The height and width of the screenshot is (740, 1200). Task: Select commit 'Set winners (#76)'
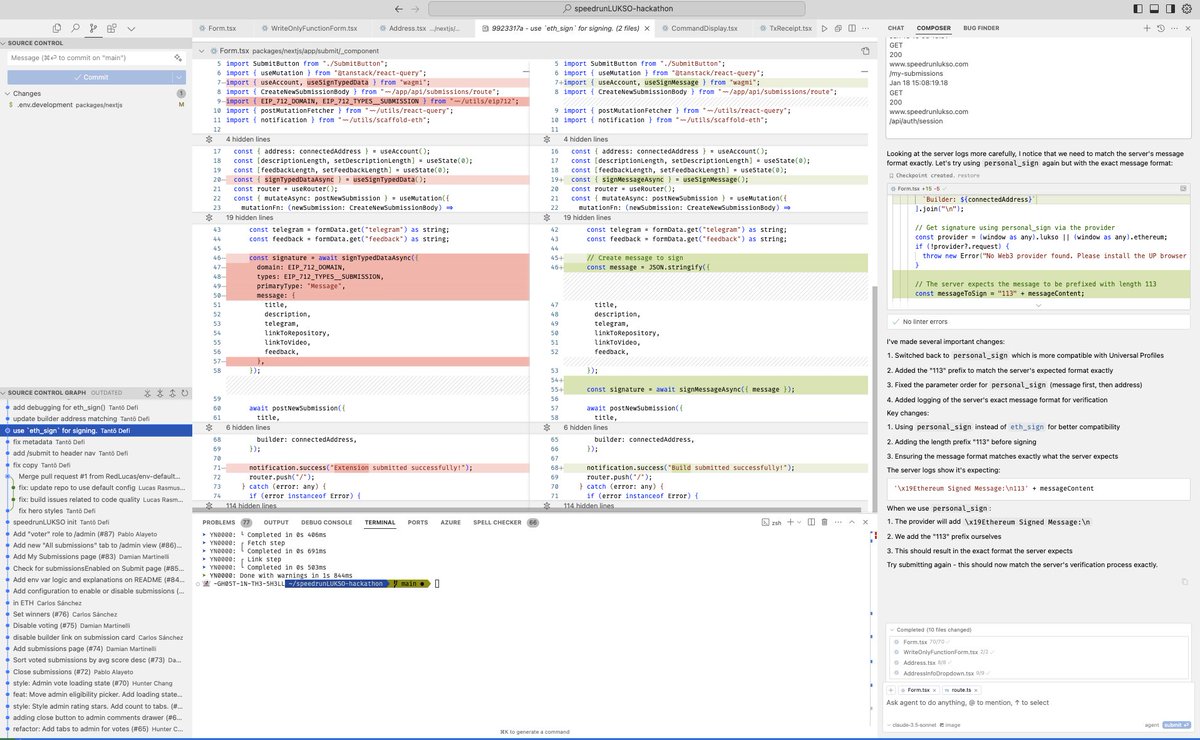pos(94,614)
